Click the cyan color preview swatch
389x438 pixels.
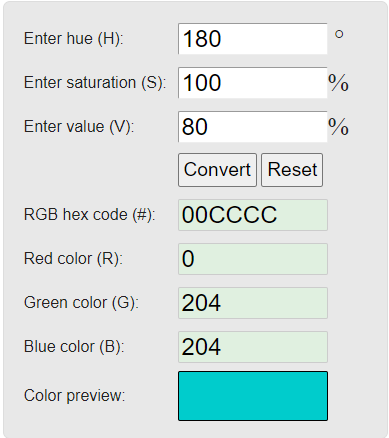[253, 396]
